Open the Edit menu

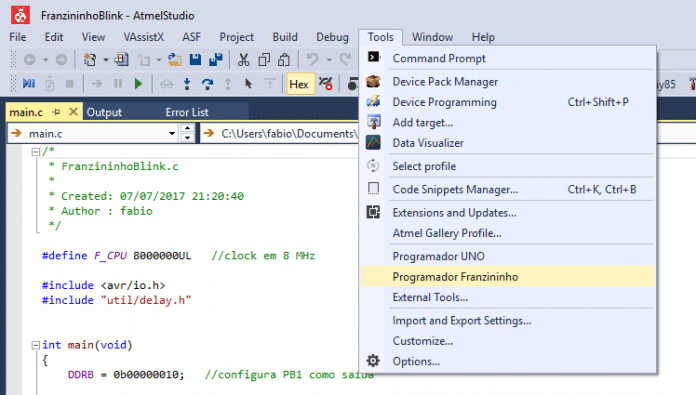(x=54, y=37)
